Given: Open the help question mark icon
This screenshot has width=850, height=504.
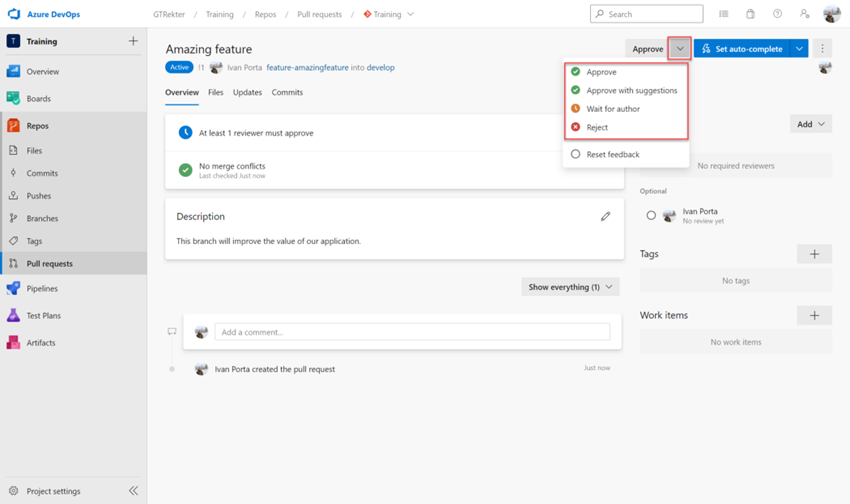Looking at the screenshot, I should (777, 14).
